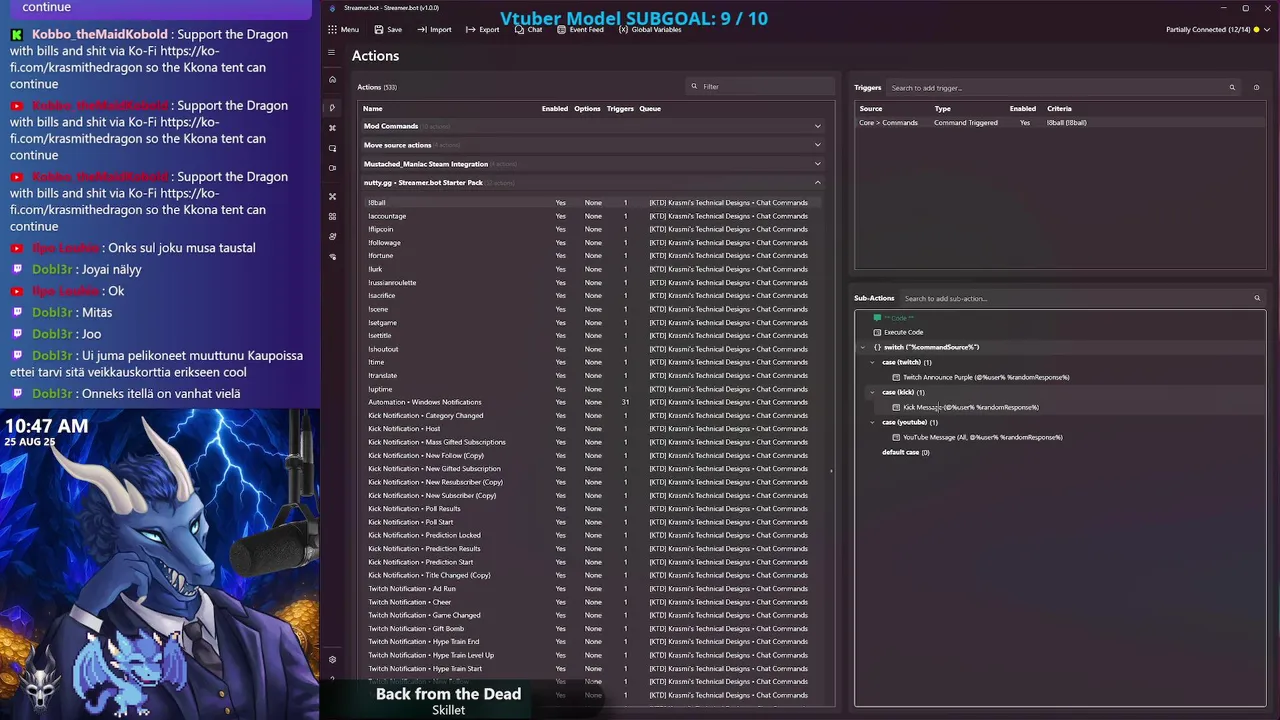The height and width of the screenshot is (720, 1280).
Task: Select the Actions sidebar icon
Action: pos(333,108)
